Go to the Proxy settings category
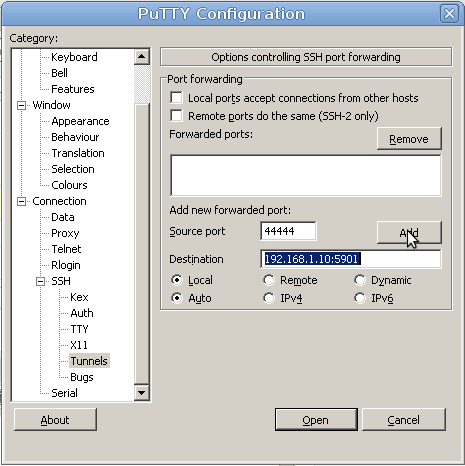 coord(65,233)
